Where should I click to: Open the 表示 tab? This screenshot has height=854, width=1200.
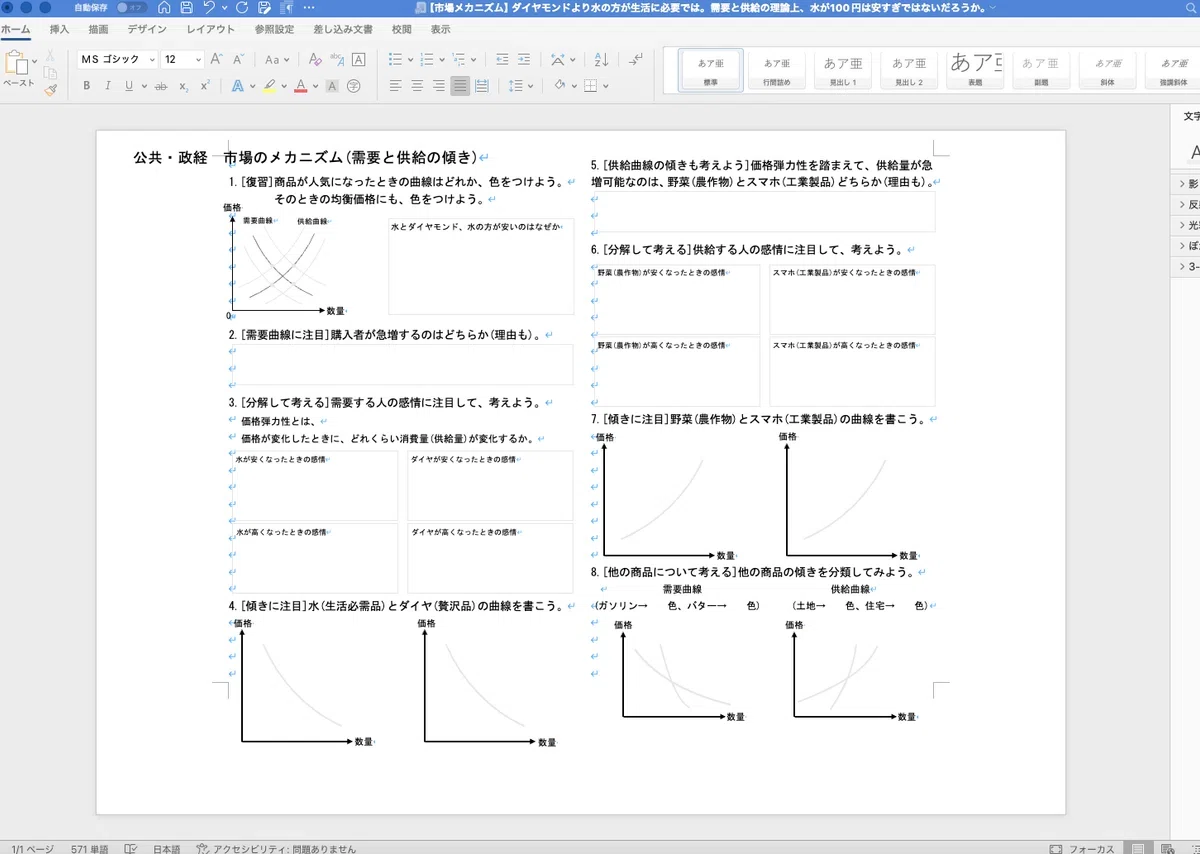(x=440, y=30)
